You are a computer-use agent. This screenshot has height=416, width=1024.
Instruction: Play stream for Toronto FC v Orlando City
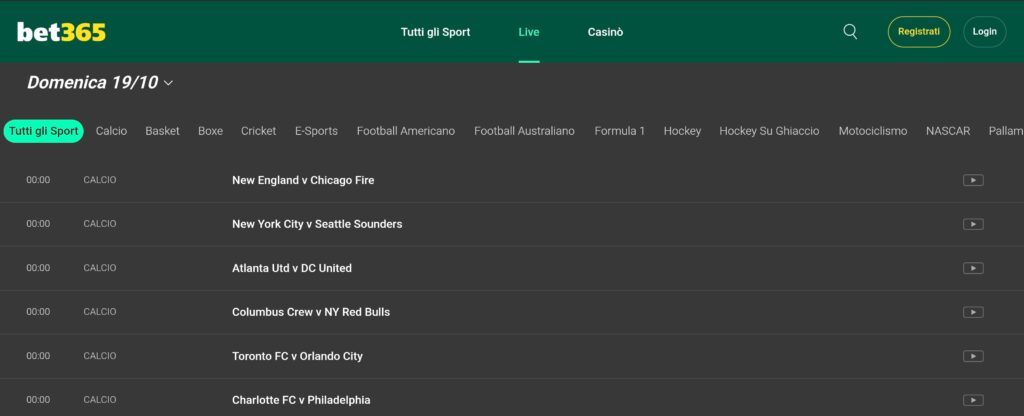click(x=973, y=356)
